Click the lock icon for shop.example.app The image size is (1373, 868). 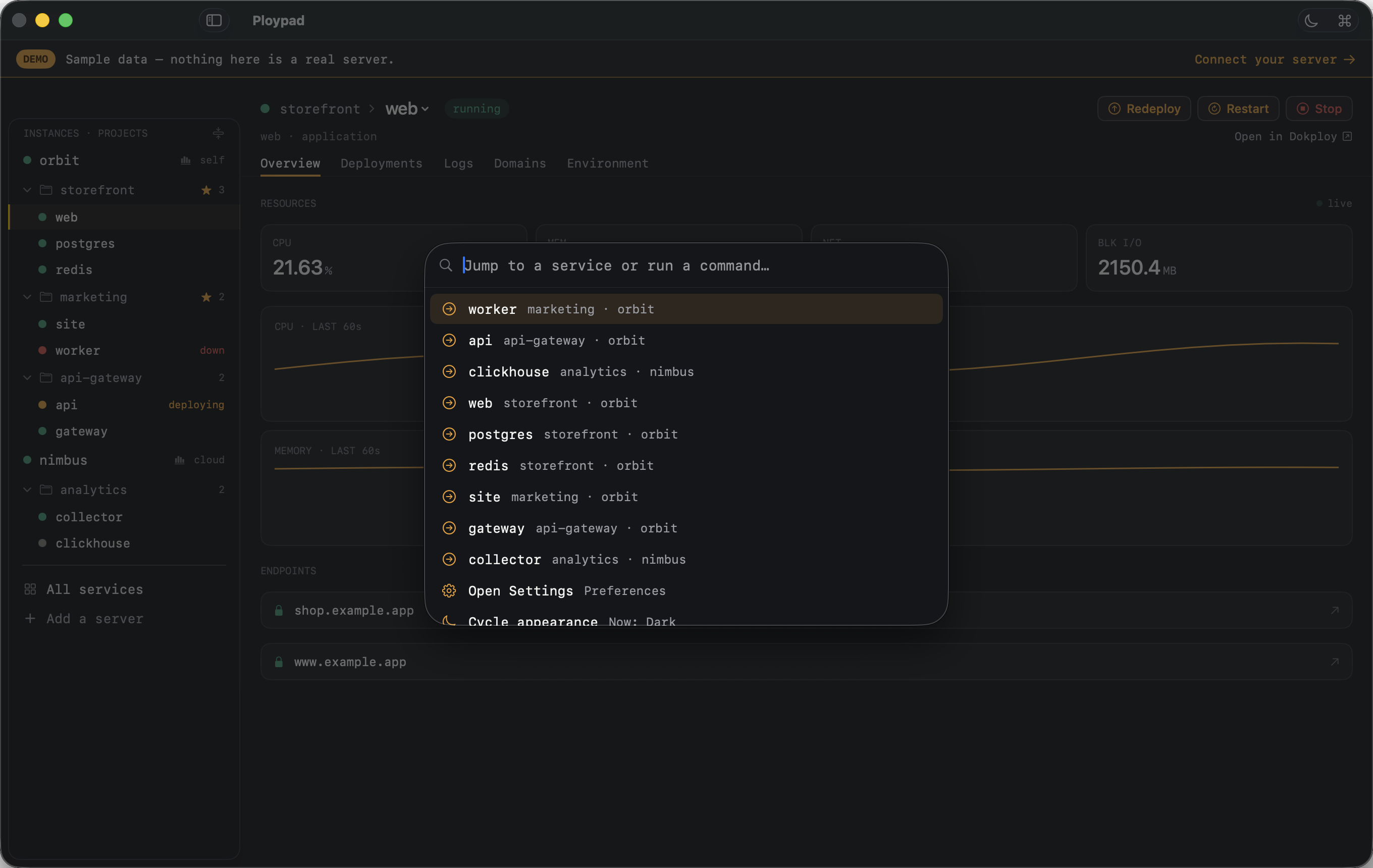(279, 611)
